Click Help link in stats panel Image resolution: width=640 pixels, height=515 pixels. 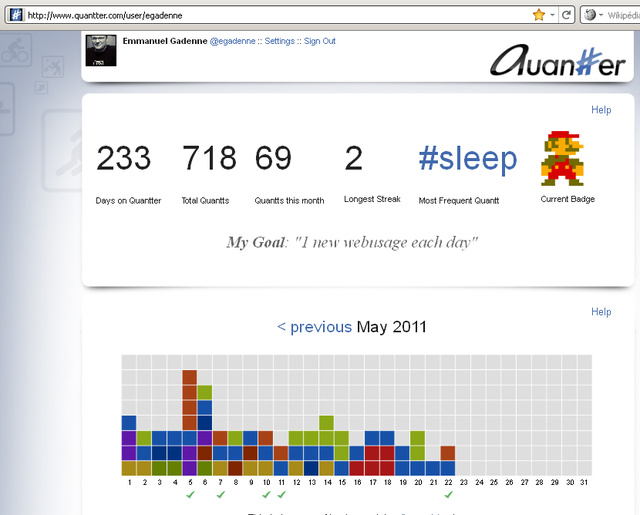pyautogui.click(x=601, y=110)
